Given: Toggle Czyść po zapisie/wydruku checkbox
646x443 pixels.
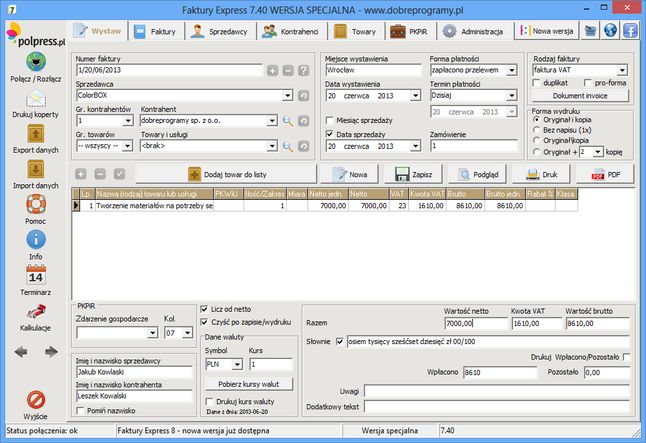Looking at the screenshot, I should coord(204,322).
